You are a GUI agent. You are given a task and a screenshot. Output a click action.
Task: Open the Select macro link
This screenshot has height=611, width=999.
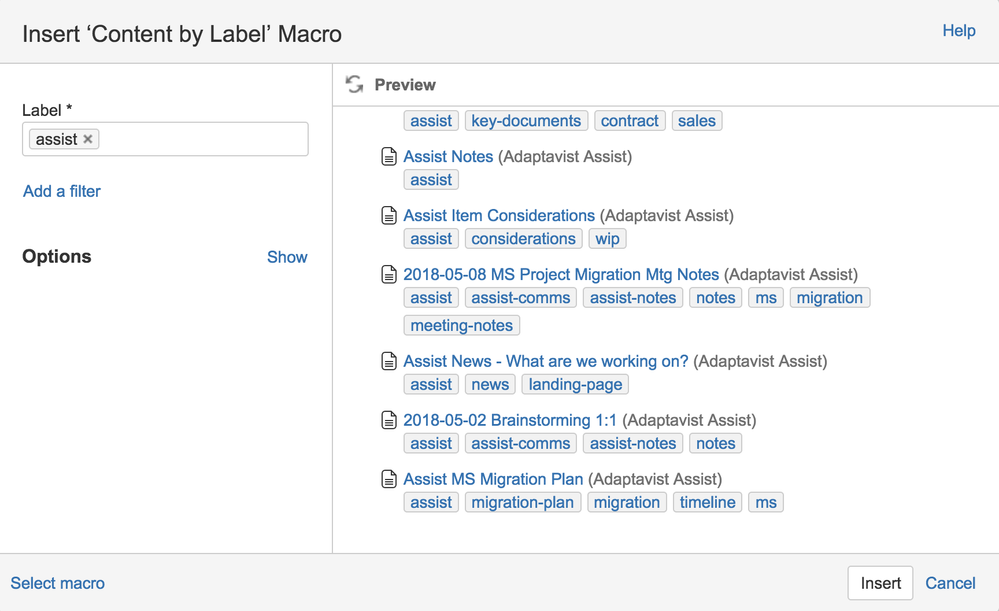tap(58, 583)
